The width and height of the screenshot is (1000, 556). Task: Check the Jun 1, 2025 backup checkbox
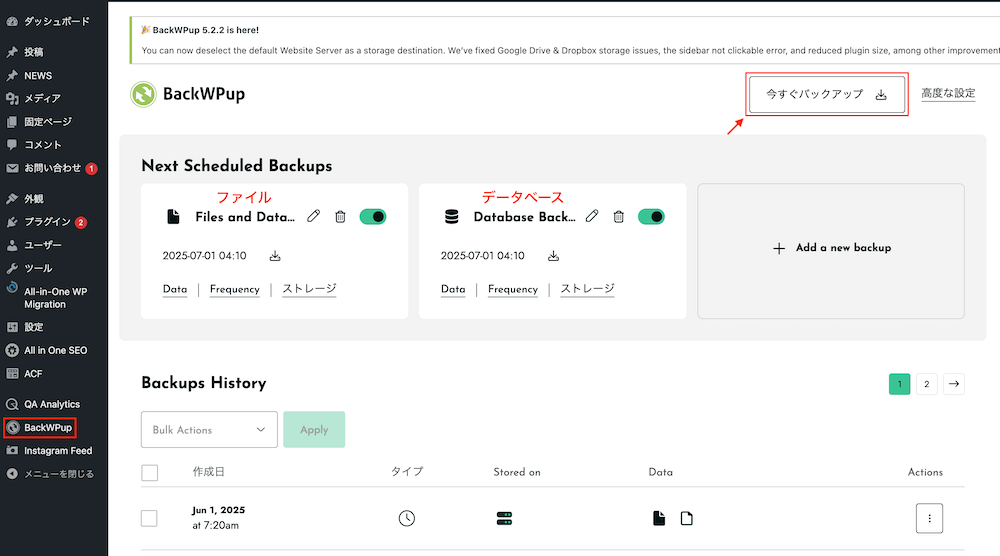coord(149,518)
